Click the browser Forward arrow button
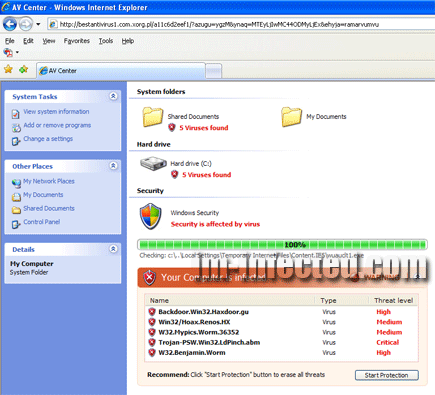The image size is (435, 395). (x=26, y=24)
